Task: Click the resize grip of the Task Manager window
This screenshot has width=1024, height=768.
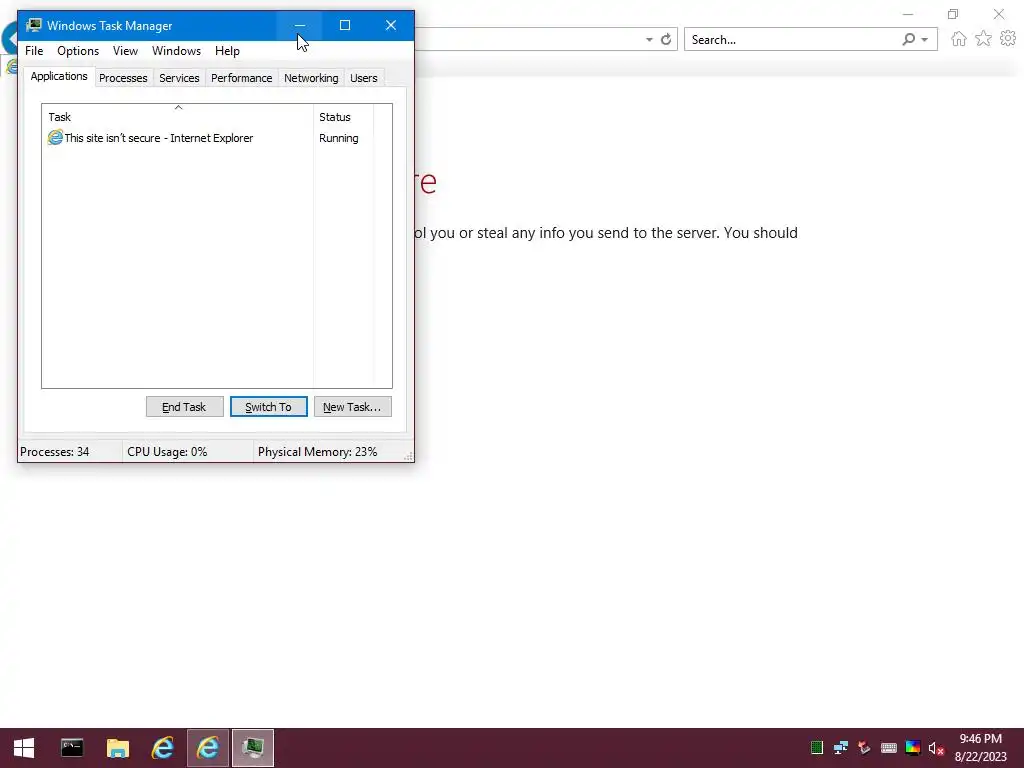Action: 408,456
